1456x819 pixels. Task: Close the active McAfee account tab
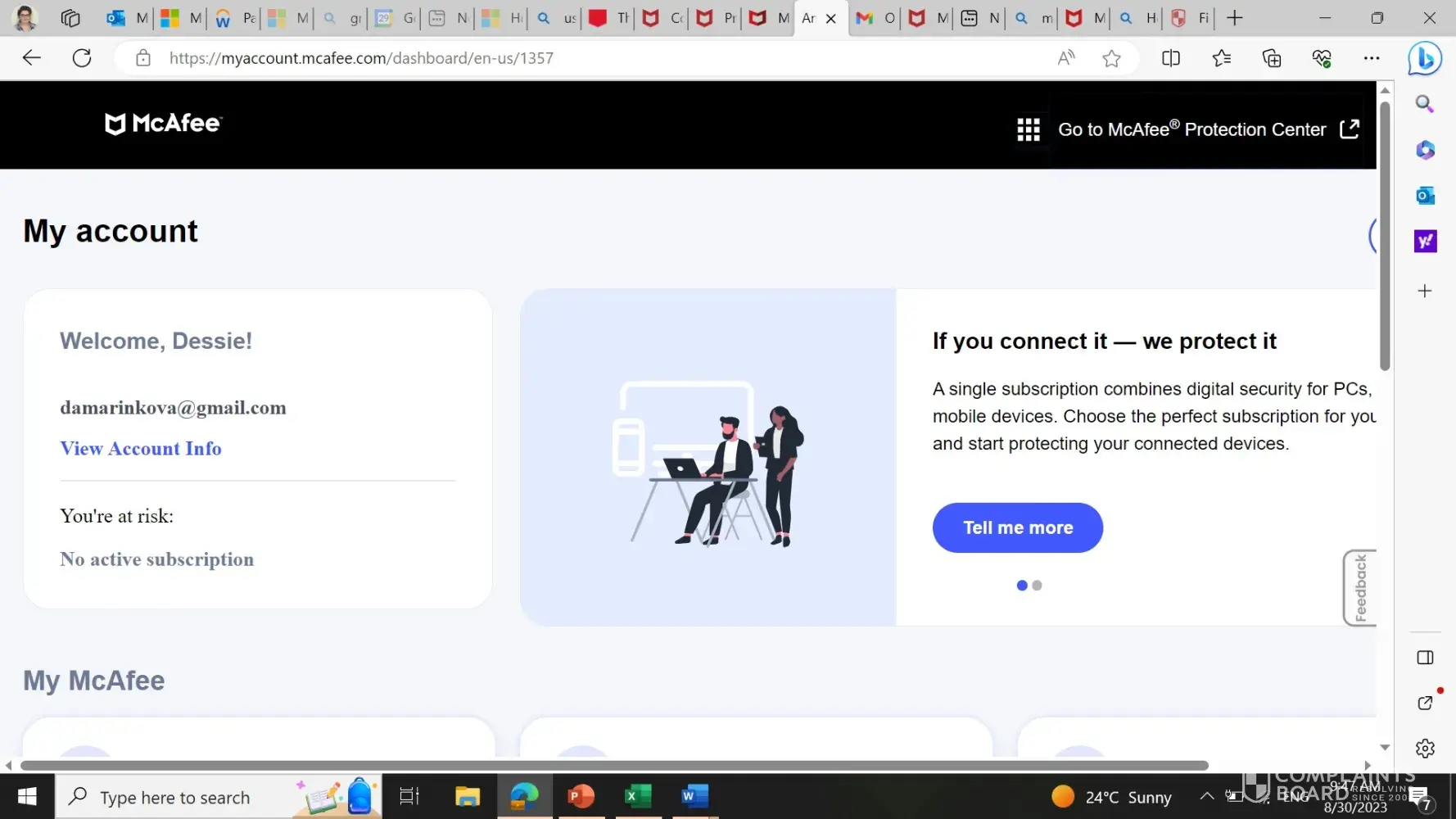click(831, 18)
